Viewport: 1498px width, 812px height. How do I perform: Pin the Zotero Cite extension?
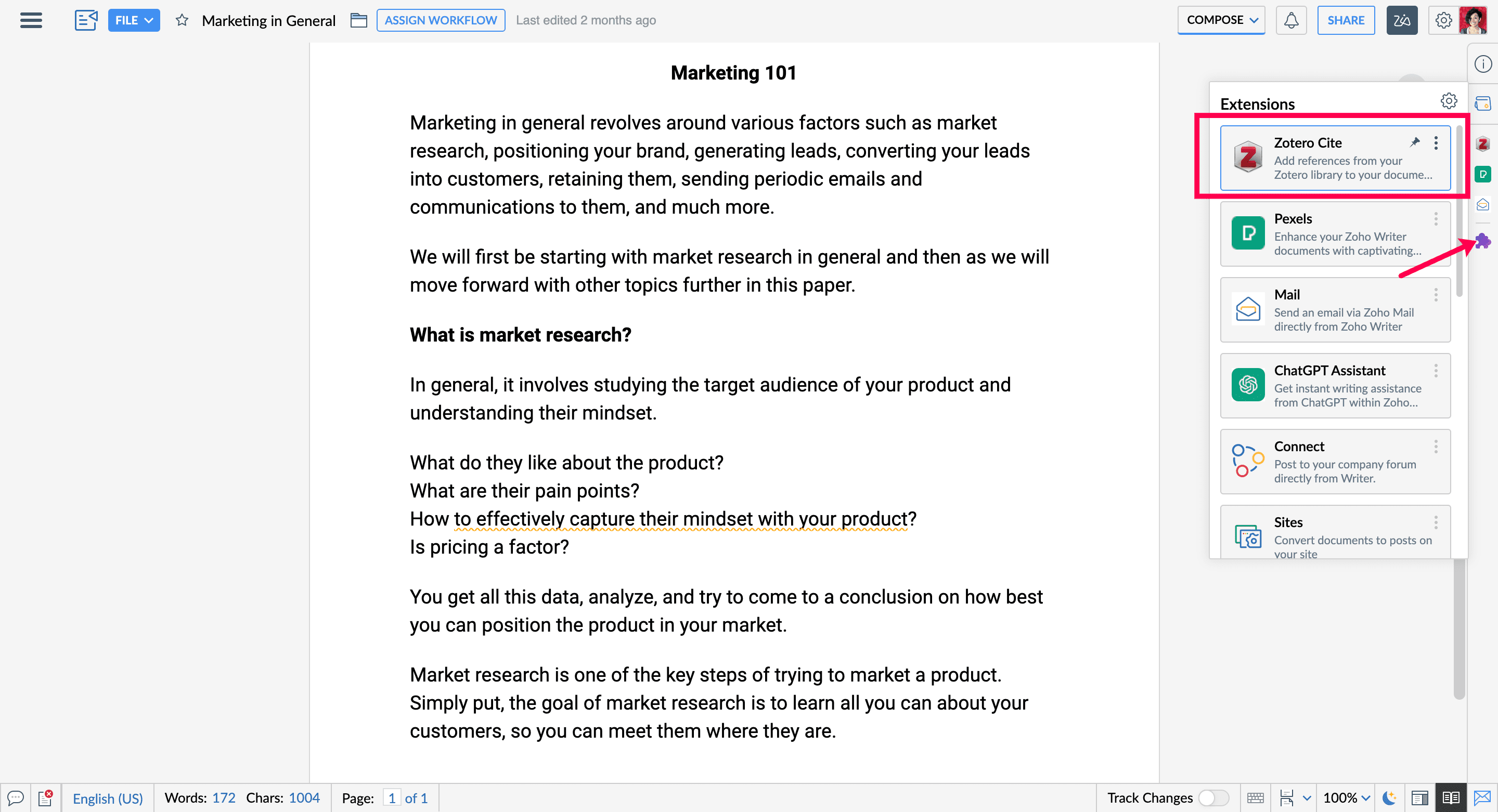(1414, 142)
